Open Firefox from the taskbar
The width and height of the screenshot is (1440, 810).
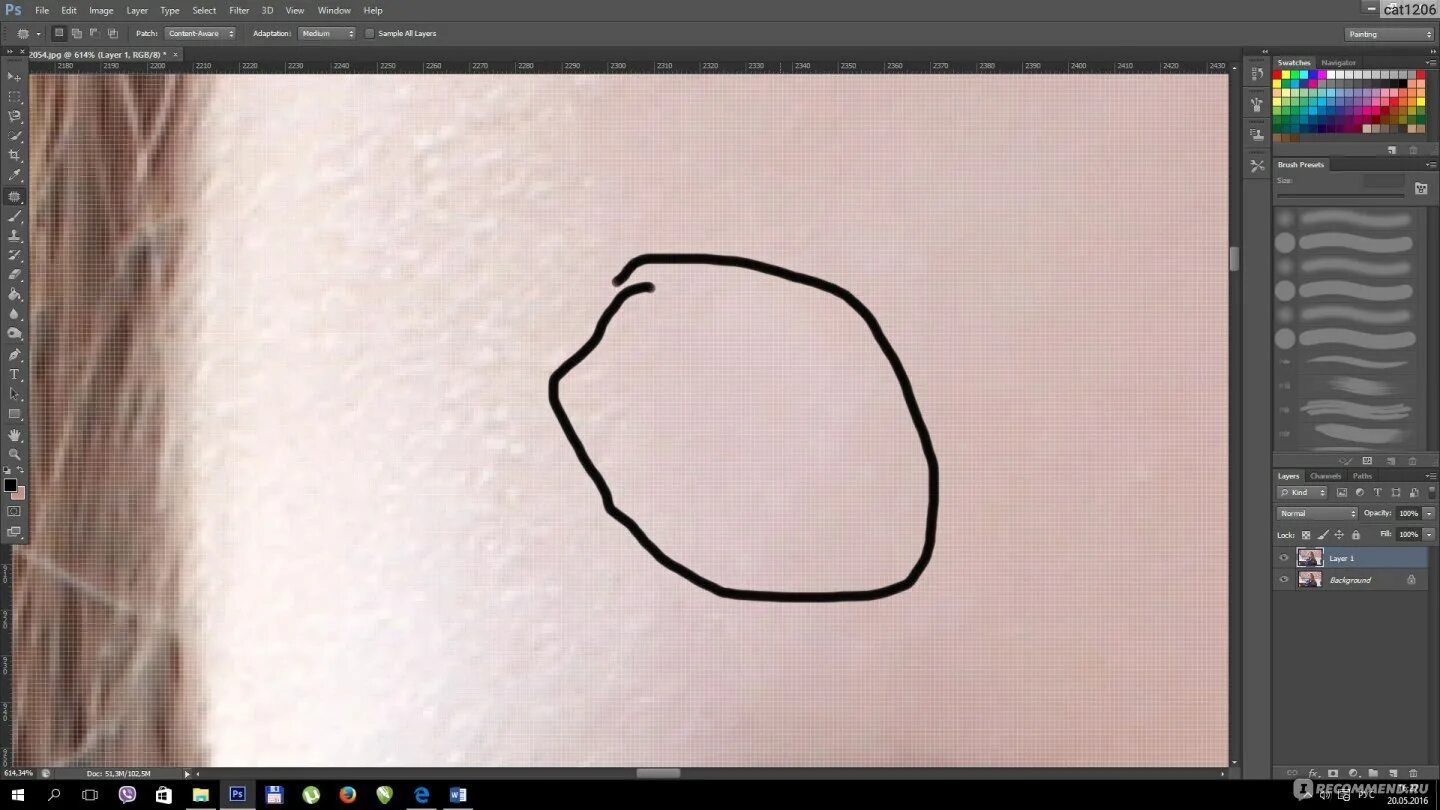[x=347, y=795]
